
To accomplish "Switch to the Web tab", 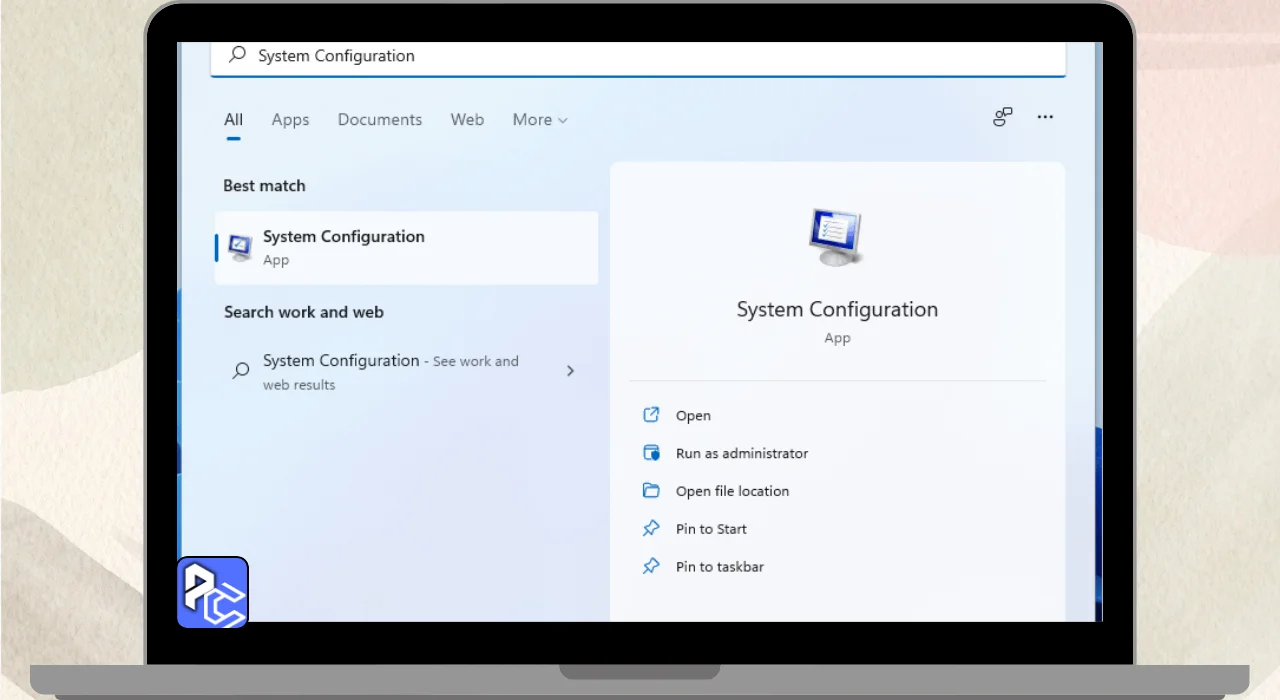I will tap(467, 120).
